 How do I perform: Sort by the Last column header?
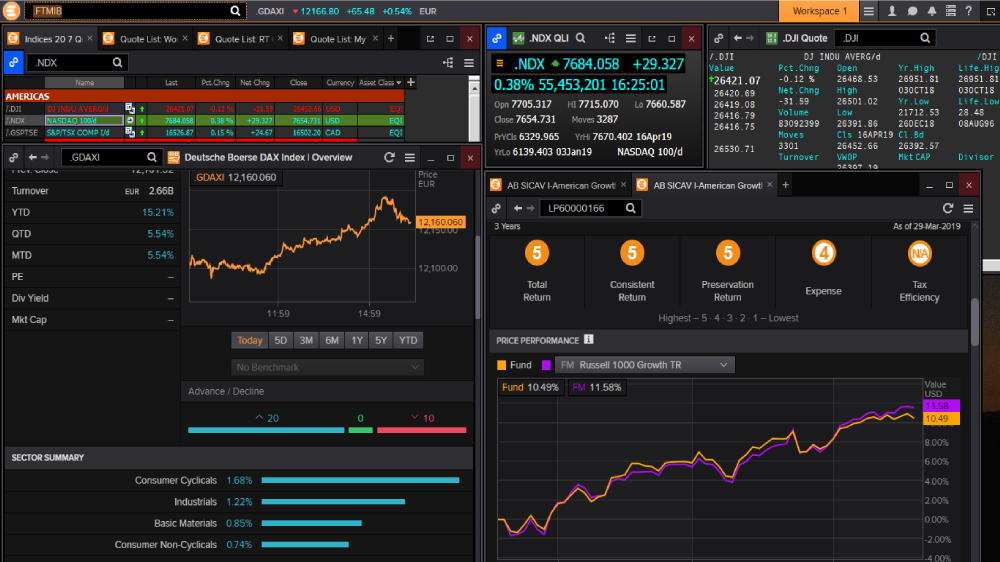(171, 82)
